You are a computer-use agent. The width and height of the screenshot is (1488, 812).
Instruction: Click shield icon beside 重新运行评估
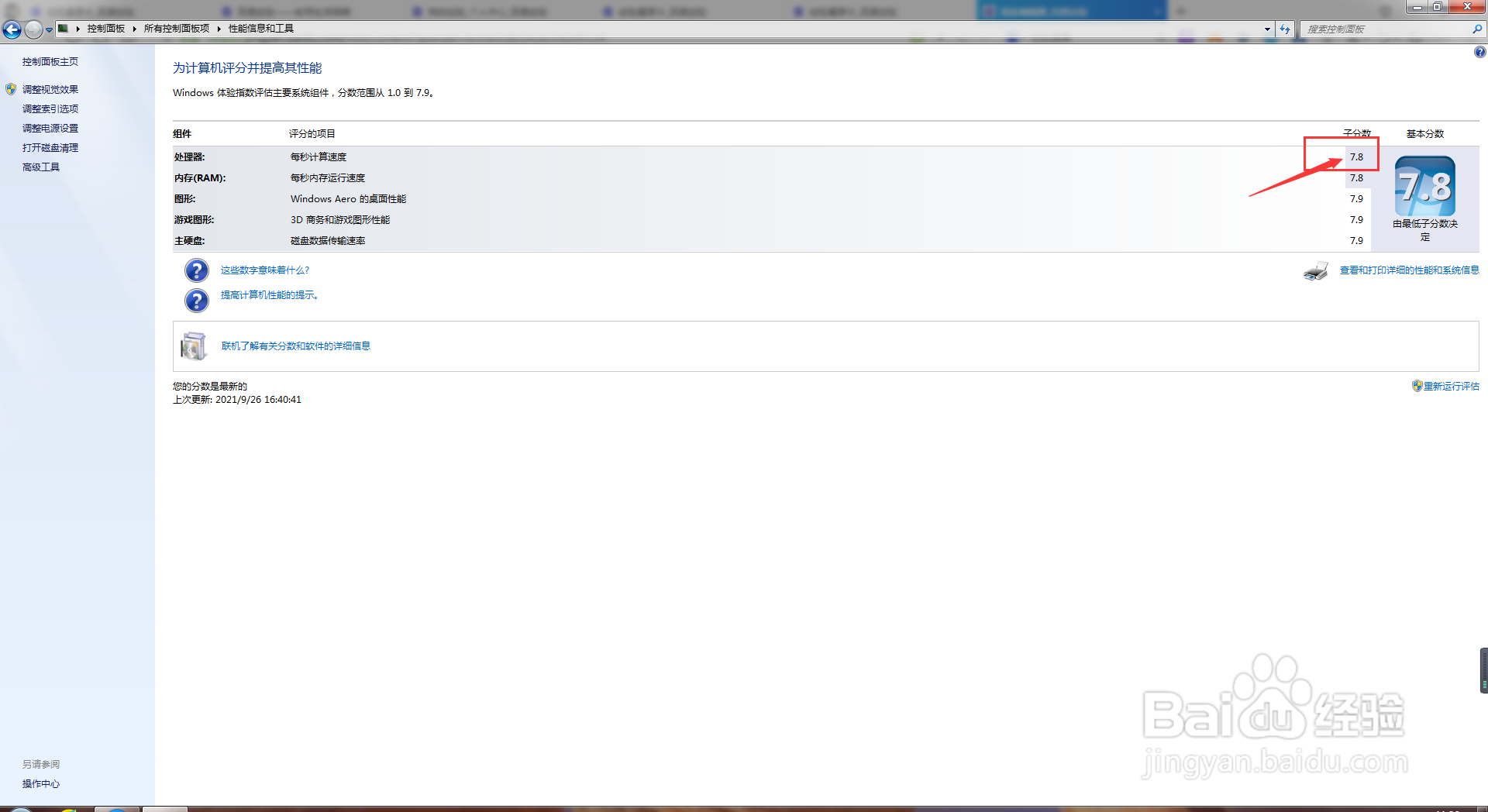(1417, 386)
